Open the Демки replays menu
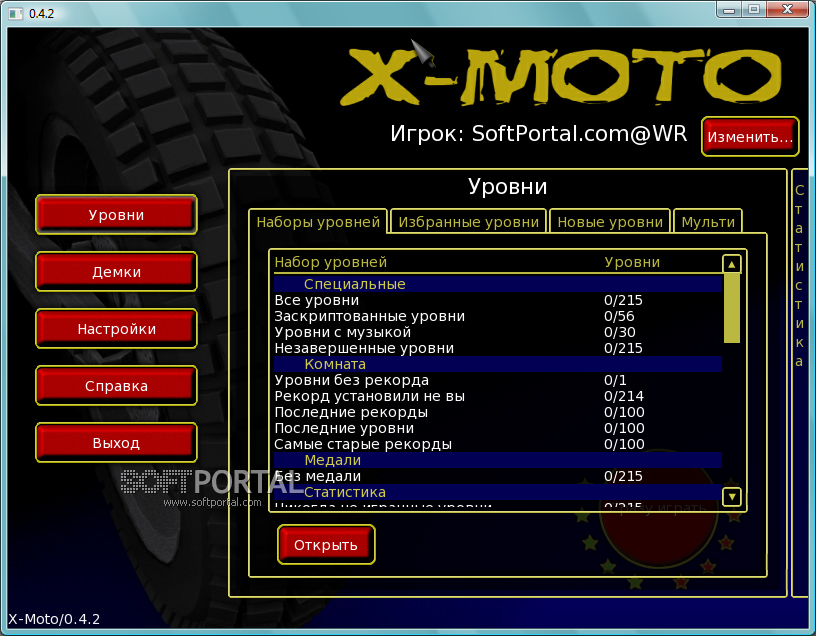This screenshot has height=636, width=816. (116, 271)
